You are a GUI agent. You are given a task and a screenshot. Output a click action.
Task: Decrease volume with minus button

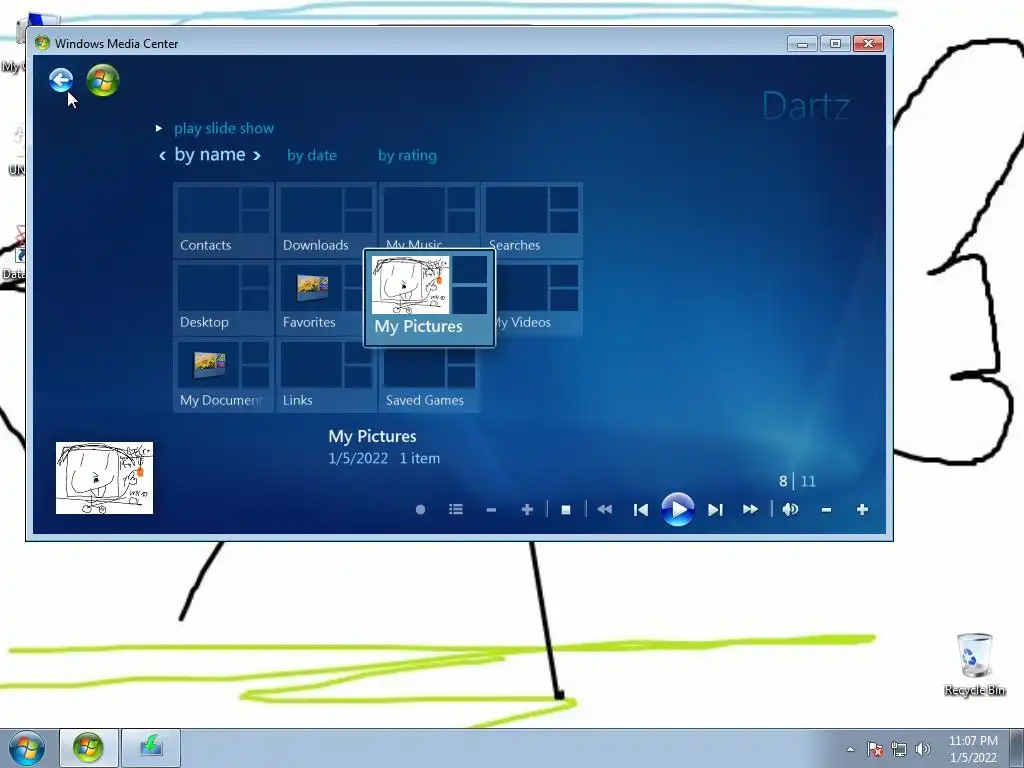(x=826, y=509)
